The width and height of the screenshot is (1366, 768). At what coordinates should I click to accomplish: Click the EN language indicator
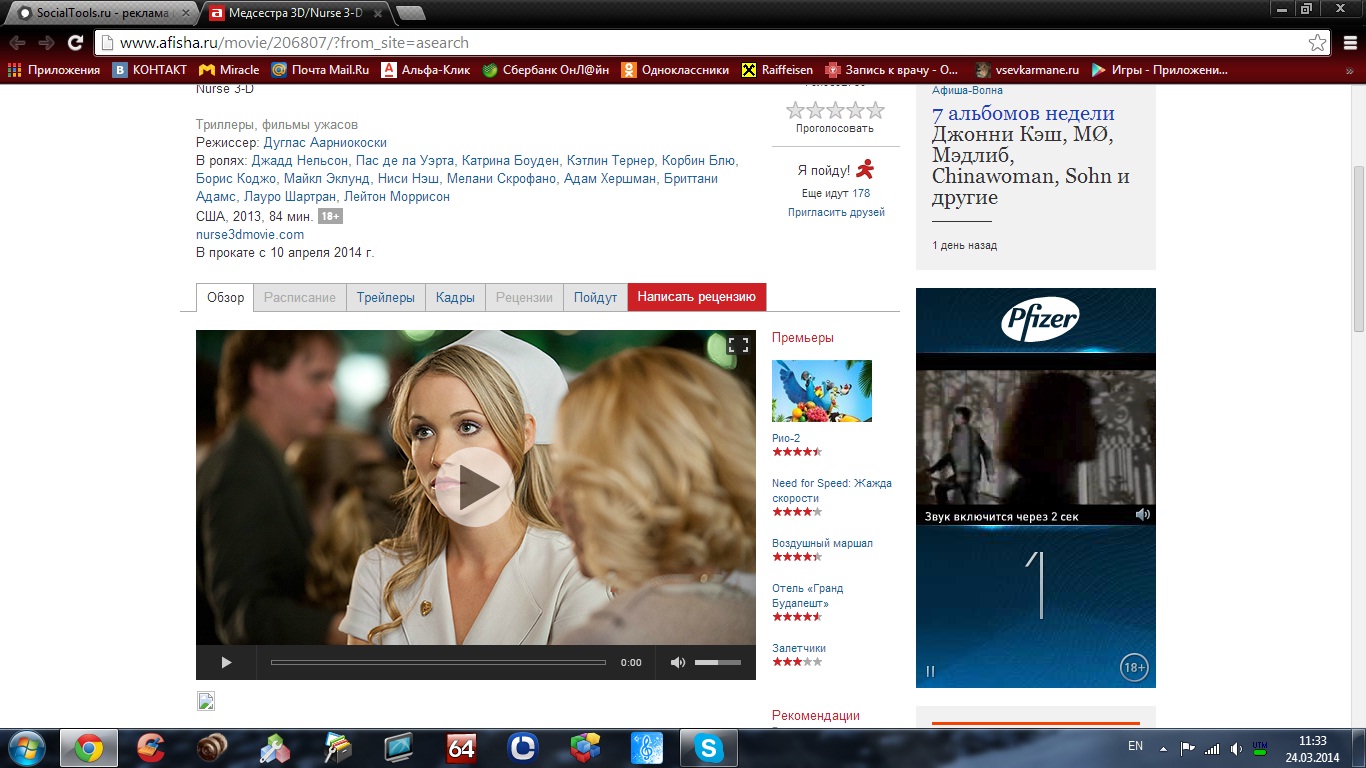point(1135,746)
